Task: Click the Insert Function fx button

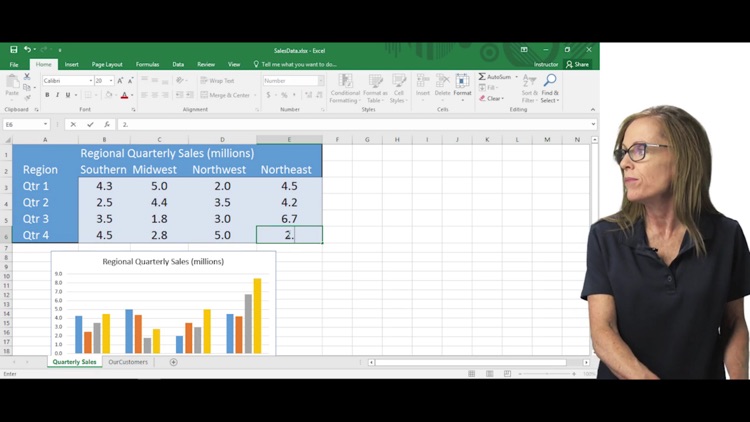Action: pos(107,124)
